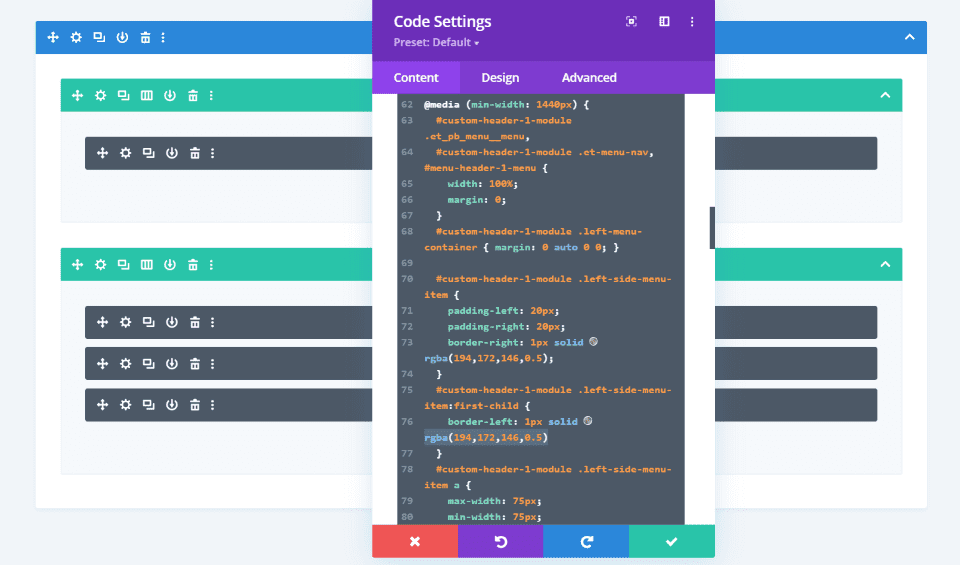Viewport: 960px width, 565px height.
Task: Save changes with the green checkmark button
Action: click(671, 541)
